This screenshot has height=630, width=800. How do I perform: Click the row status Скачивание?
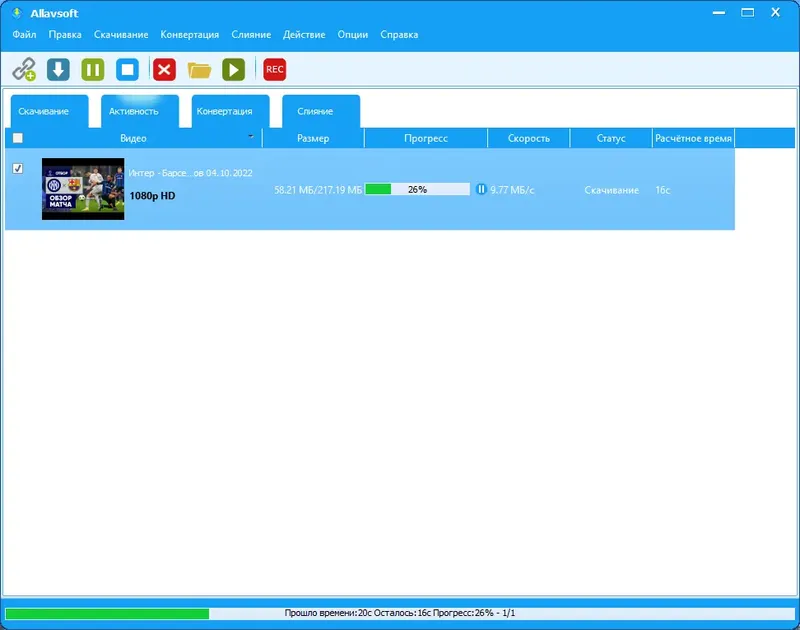pyautogui.click(x=611, y=190)
